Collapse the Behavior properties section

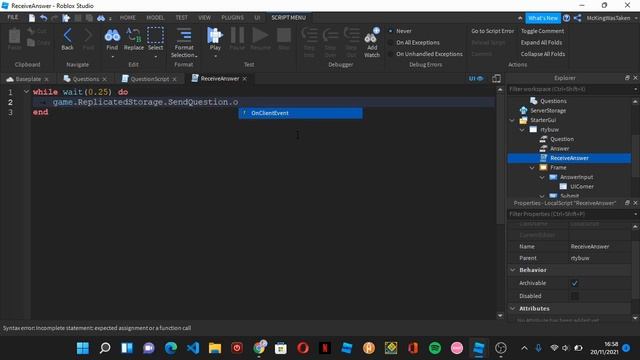tap(513, 270)
